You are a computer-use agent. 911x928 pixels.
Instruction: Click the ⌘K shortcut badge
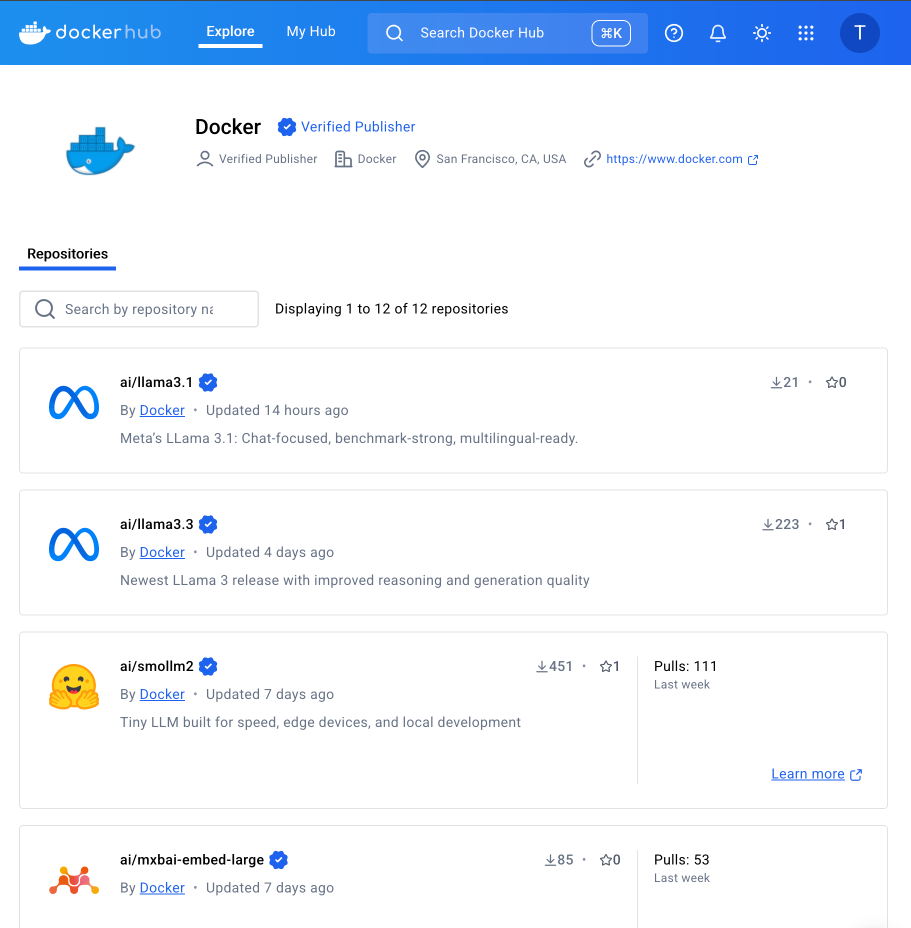pos(611,33)
